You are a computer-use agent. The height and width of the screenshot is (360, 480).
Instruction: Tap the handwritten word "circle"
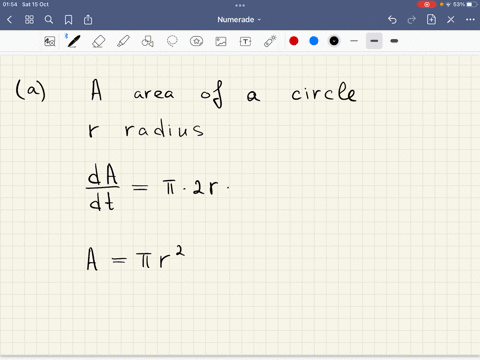[x=324, y=92]
